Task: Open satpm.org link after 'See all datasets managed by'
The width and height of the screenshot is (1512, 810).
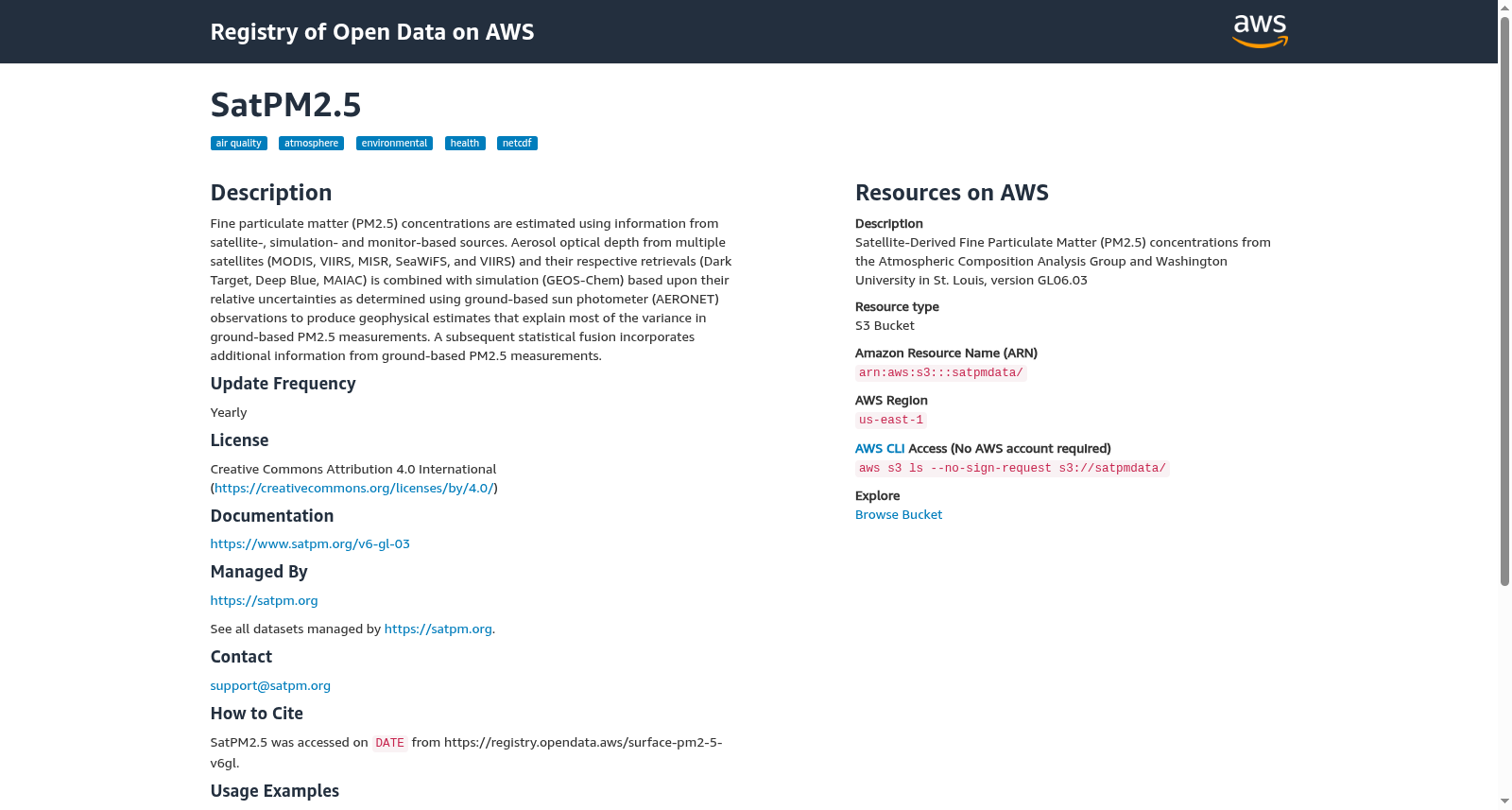Action: pos(438,629)
